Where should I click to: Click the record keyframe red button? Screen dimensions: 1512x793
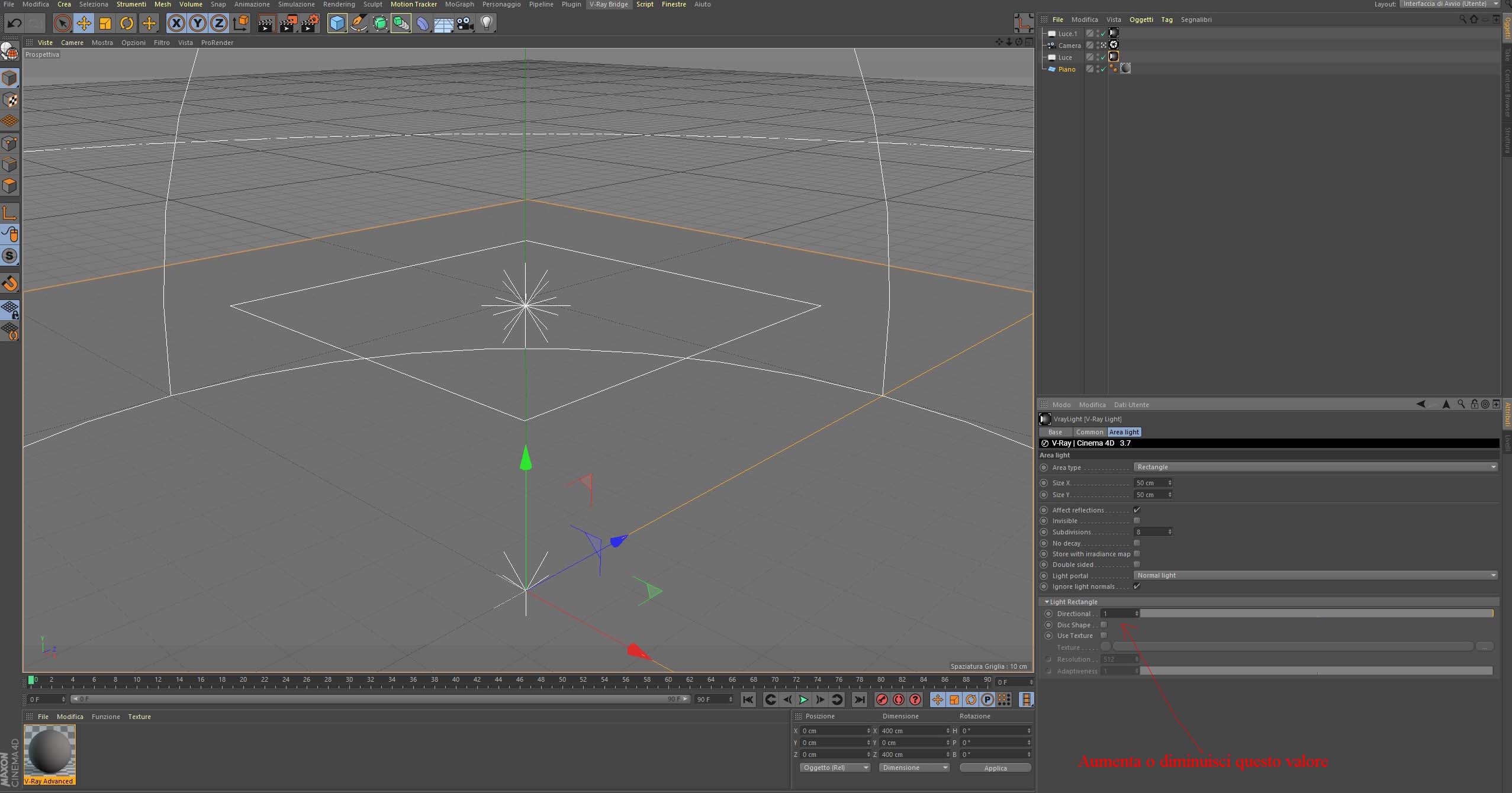tap(882, 699)
